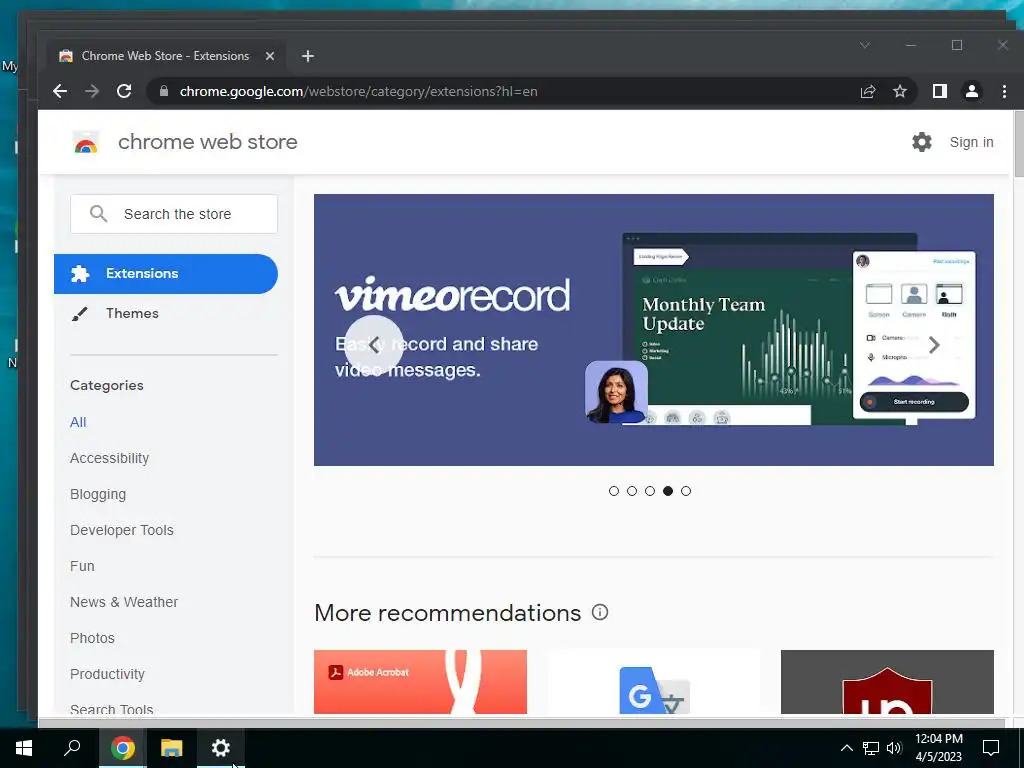The image size is (1024, 768).
Task: Open the Chrome side panel
Action: tap(940, 91)
